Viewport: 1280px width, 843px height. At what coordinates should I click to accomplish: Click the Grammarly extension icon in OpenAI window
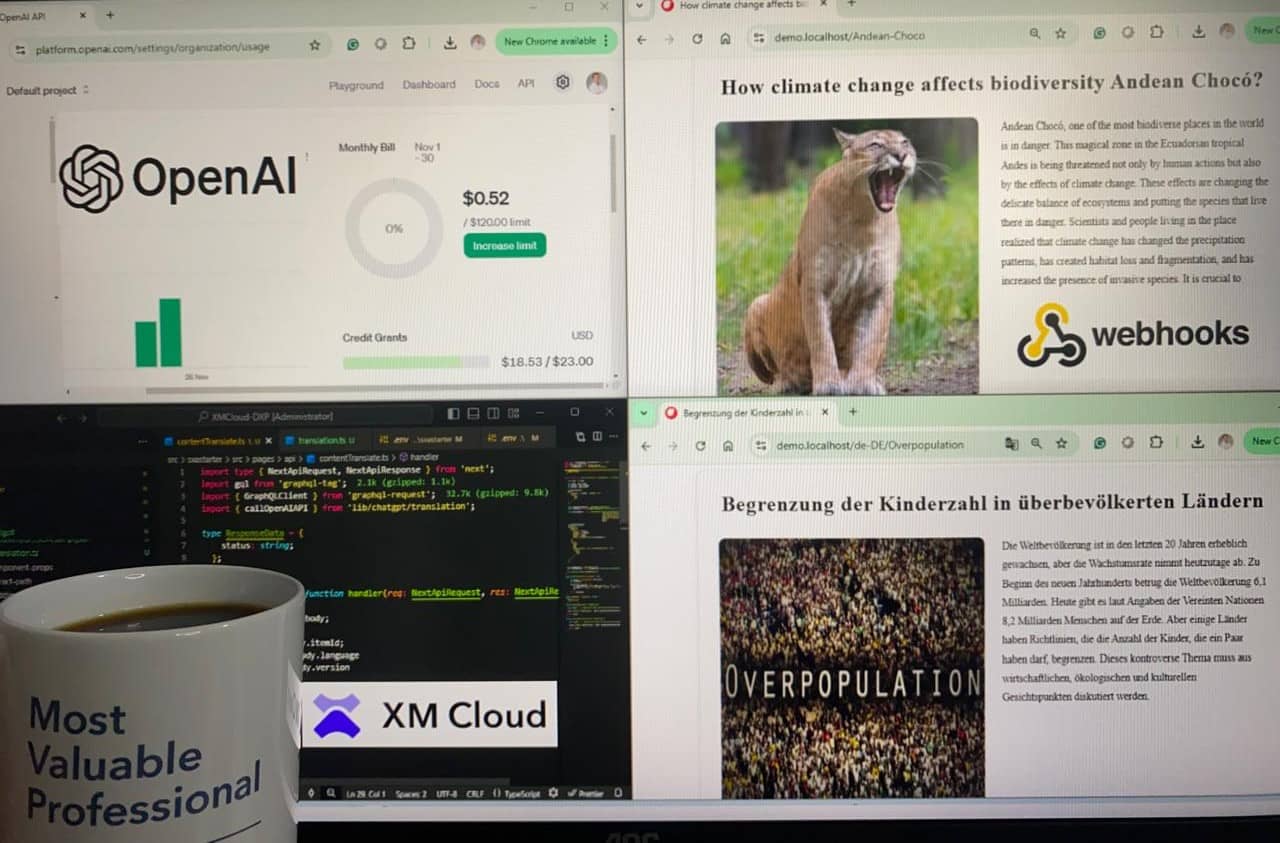353,44
